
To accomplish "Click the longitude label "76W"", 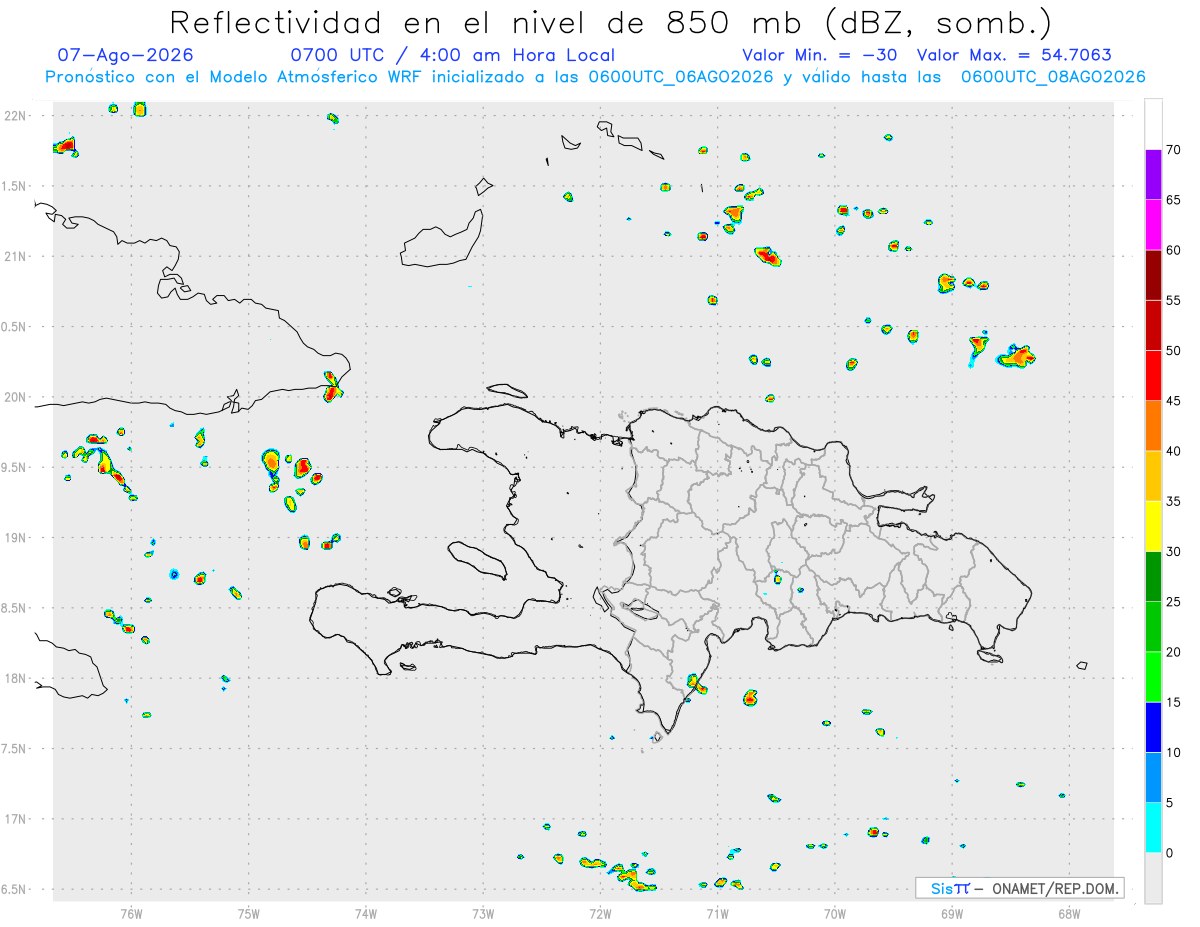I will point(131,913).
